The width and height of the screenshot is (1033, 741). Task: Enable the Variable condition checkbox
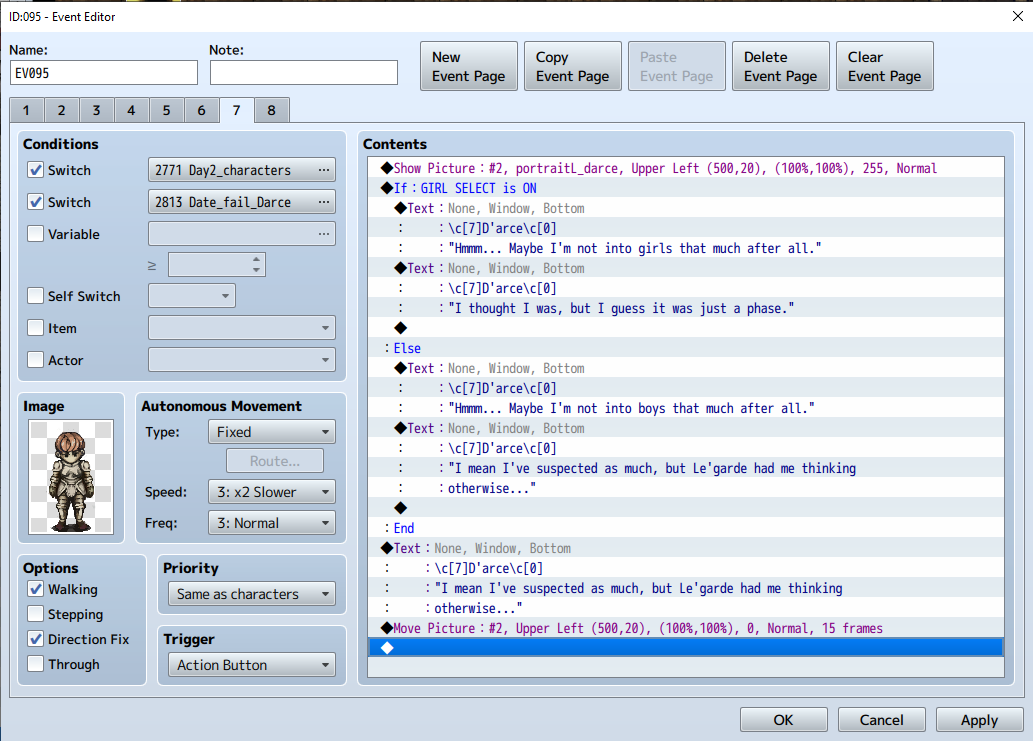tap(36, 234)
